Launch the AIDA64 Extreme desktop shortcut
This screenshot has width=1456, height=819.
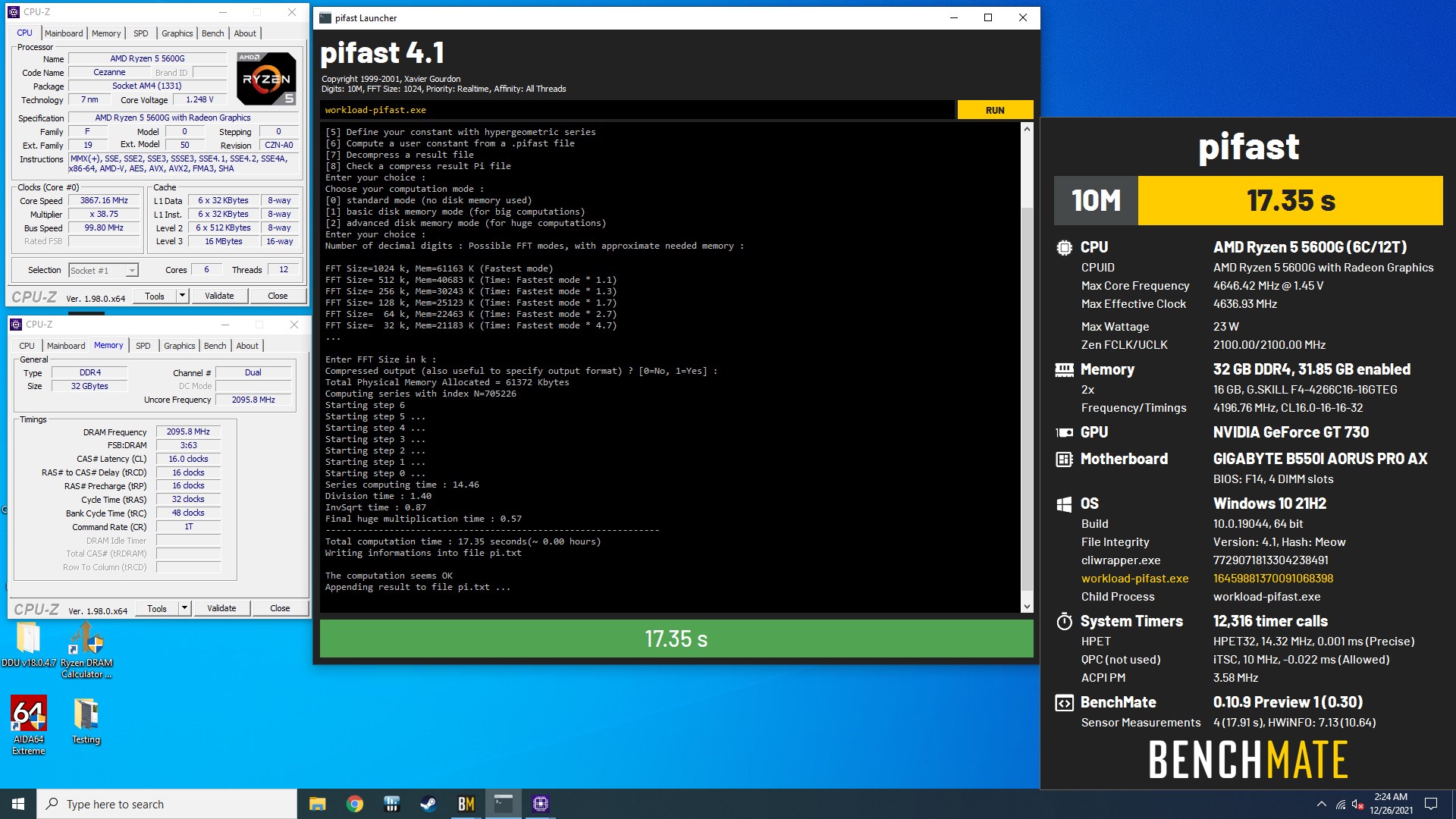(29, 725)
